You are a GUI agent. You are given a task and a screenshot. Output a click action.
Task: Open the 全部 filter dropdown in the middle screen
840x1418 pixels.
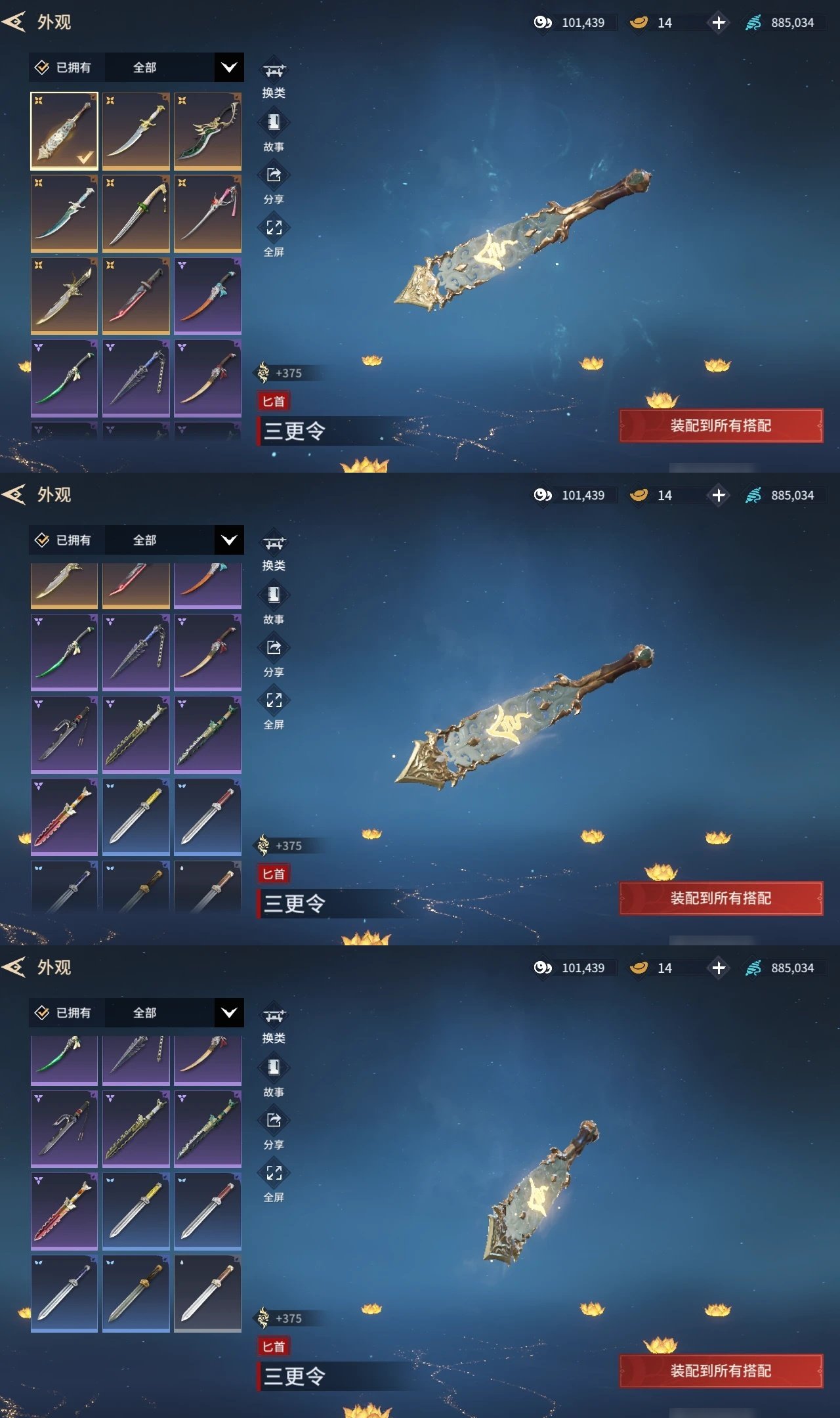click(x=174, y=540)
